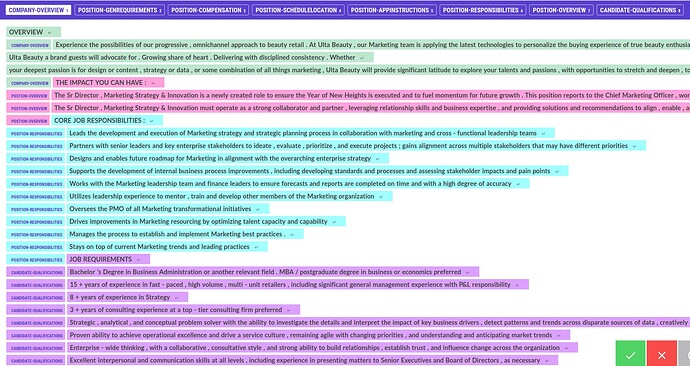The height and width of the screenshot is (366, 690).
Task: Choose the POSITION-GENREQUIREMENTS label
Action: tap(119, 10)
